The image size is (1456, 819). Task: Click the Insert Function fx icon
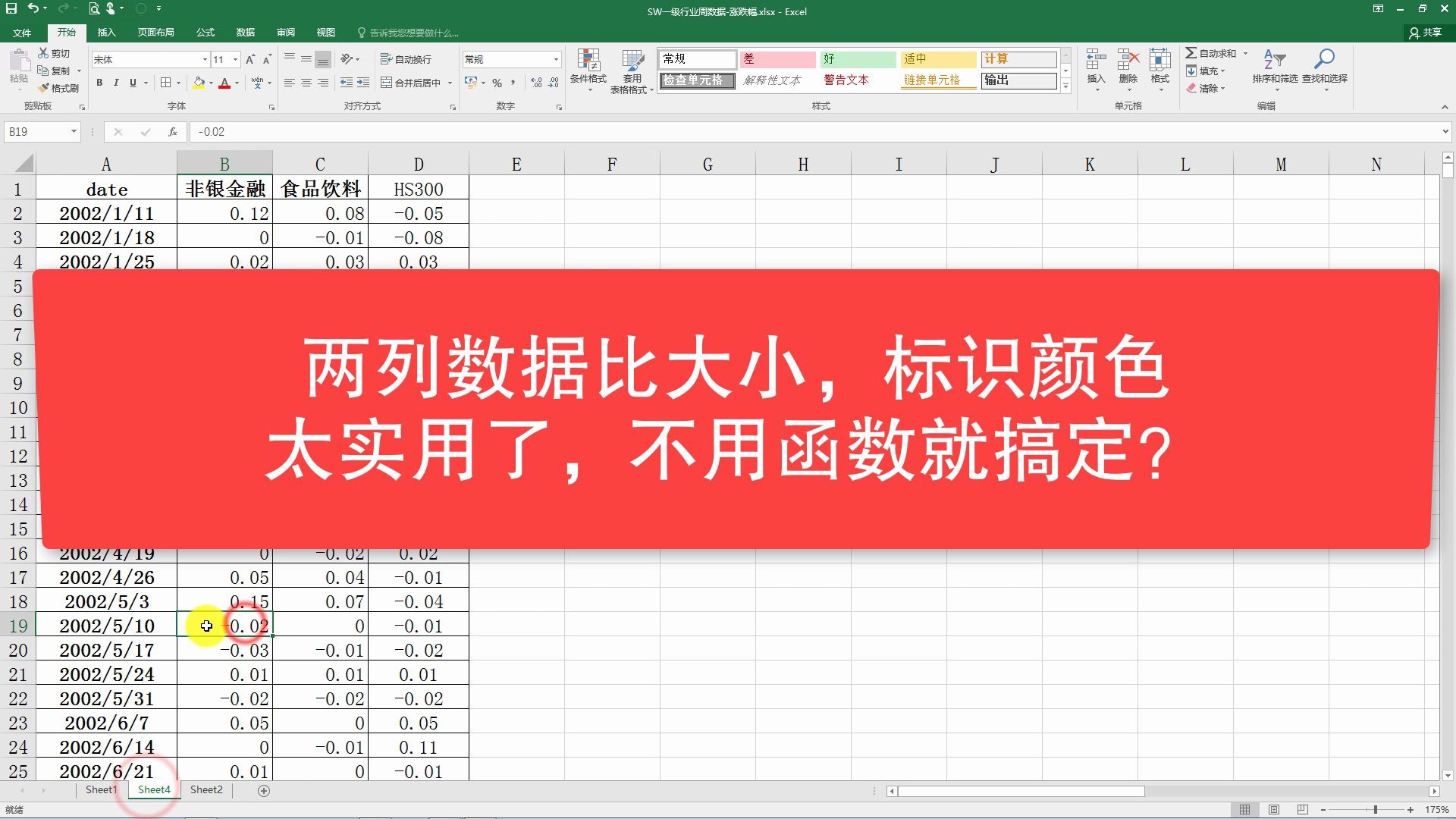pos(173,132)
